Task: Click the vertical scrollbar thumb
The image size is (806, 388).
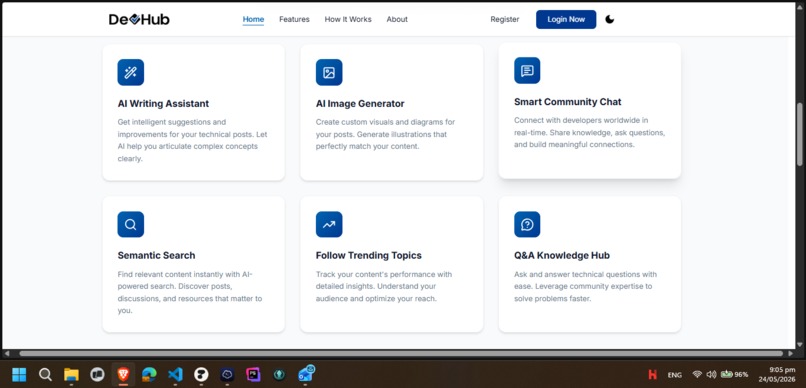Action: pos(799,134)
